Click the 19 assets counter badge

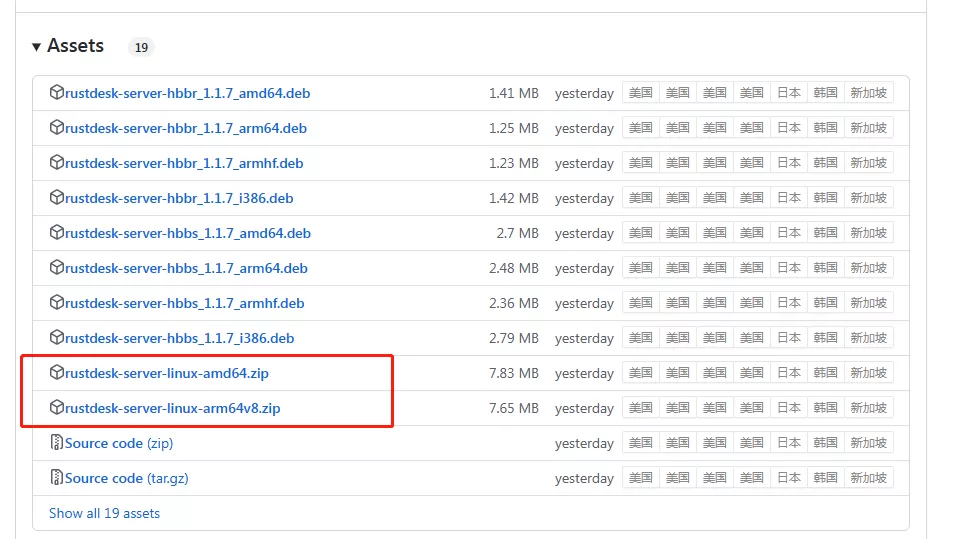click(x=141, y=47)
